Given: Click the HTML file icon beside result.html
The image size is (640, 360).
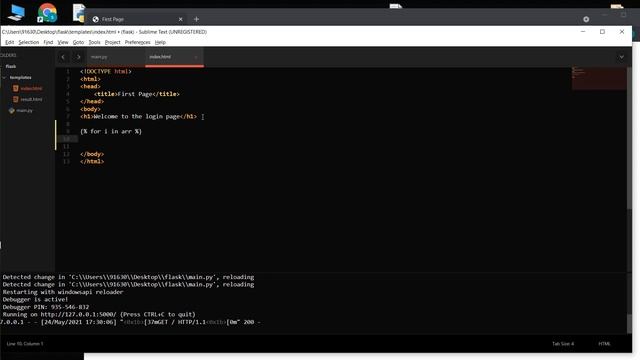Looking at the screenshot, I should pyautogui.click(x=16, y=99).
